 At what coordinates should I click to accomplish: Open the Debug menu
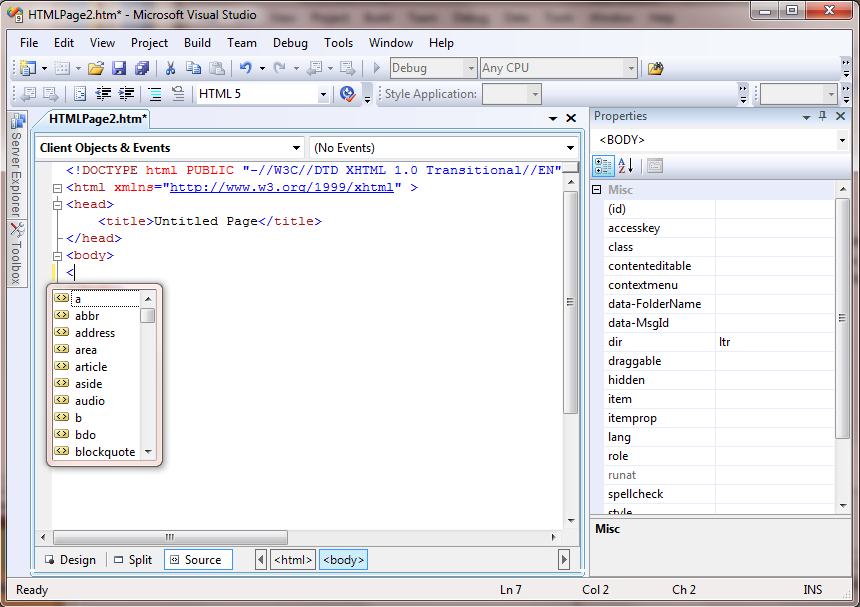(x=290, y=43)
